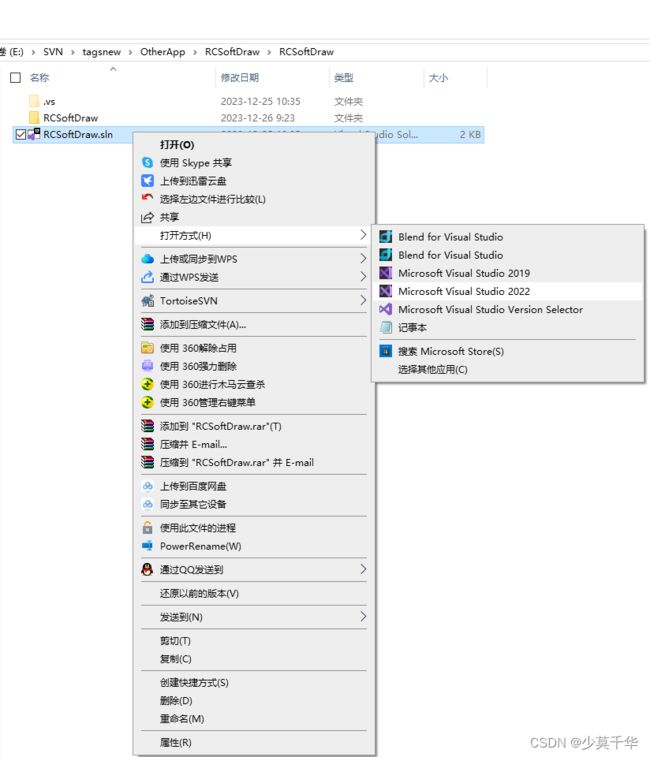
Task: Sort by 大小 column header
Action: [438, 77]
